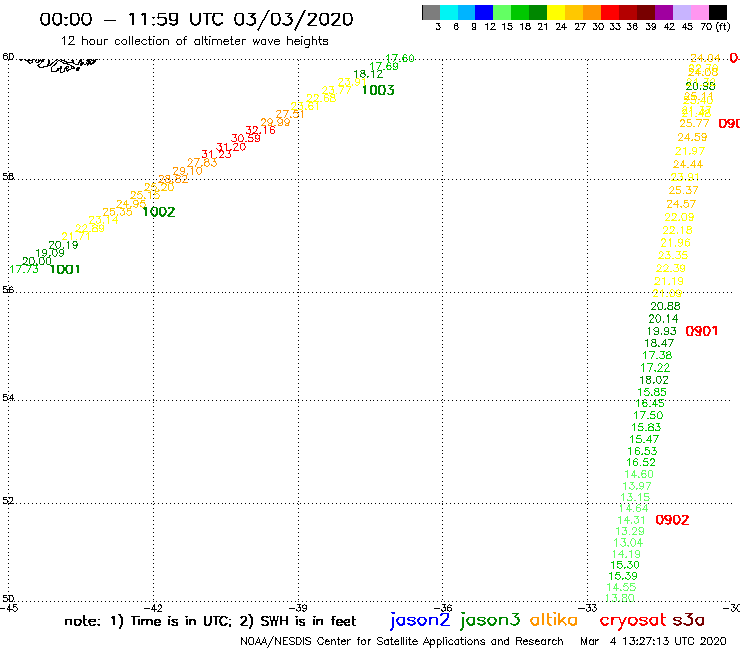Click the wave height value 30.59
This screenshot has height=650, width=740.
(245, 138)
